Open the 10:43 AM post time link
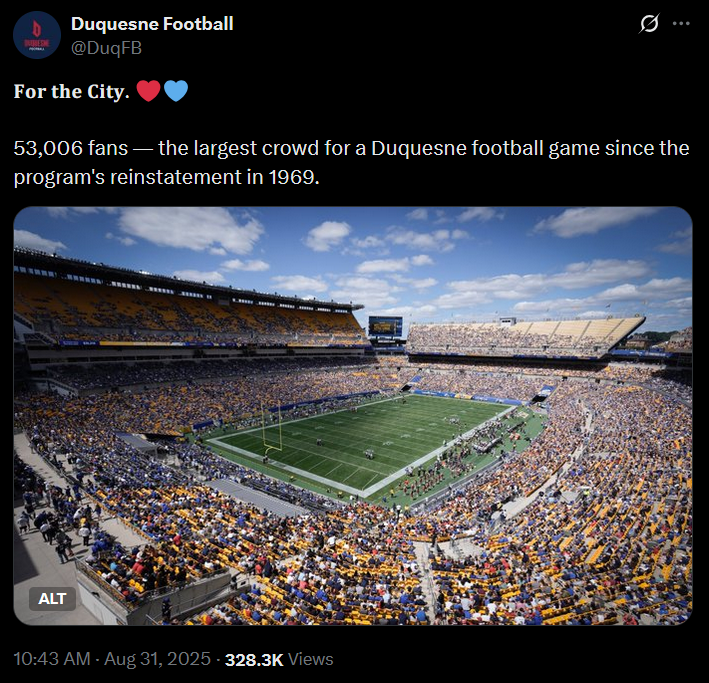 (52, 659)
